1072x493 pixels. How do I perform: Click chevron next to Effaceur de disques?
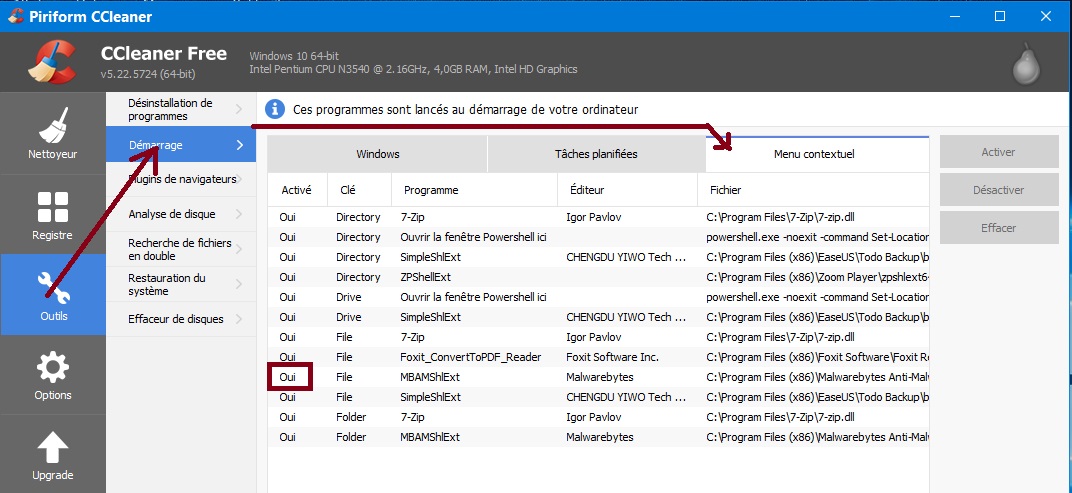[x=239, y=319]
